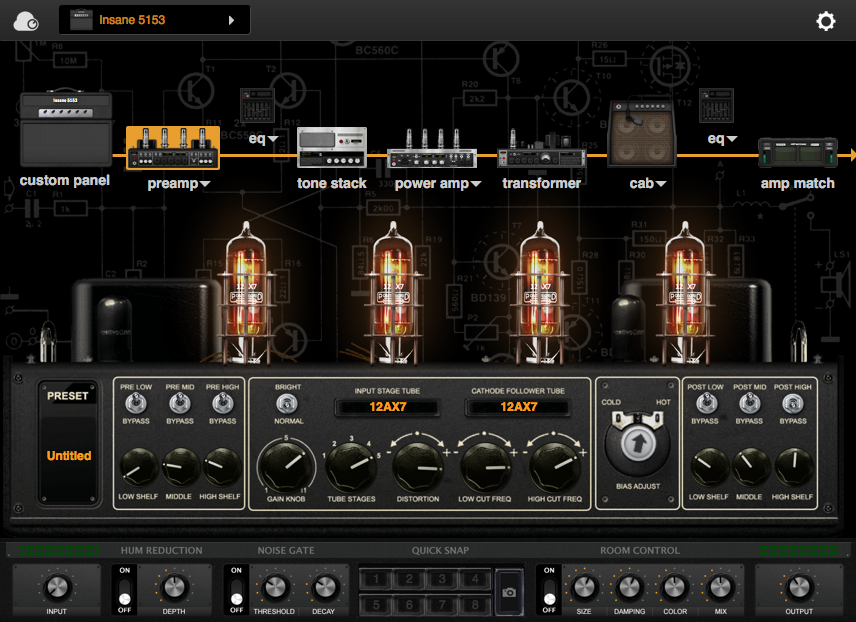Toggle the Pre Low bypass switch
The width and height of the screenshot is (856, 622).
[135, 403]
